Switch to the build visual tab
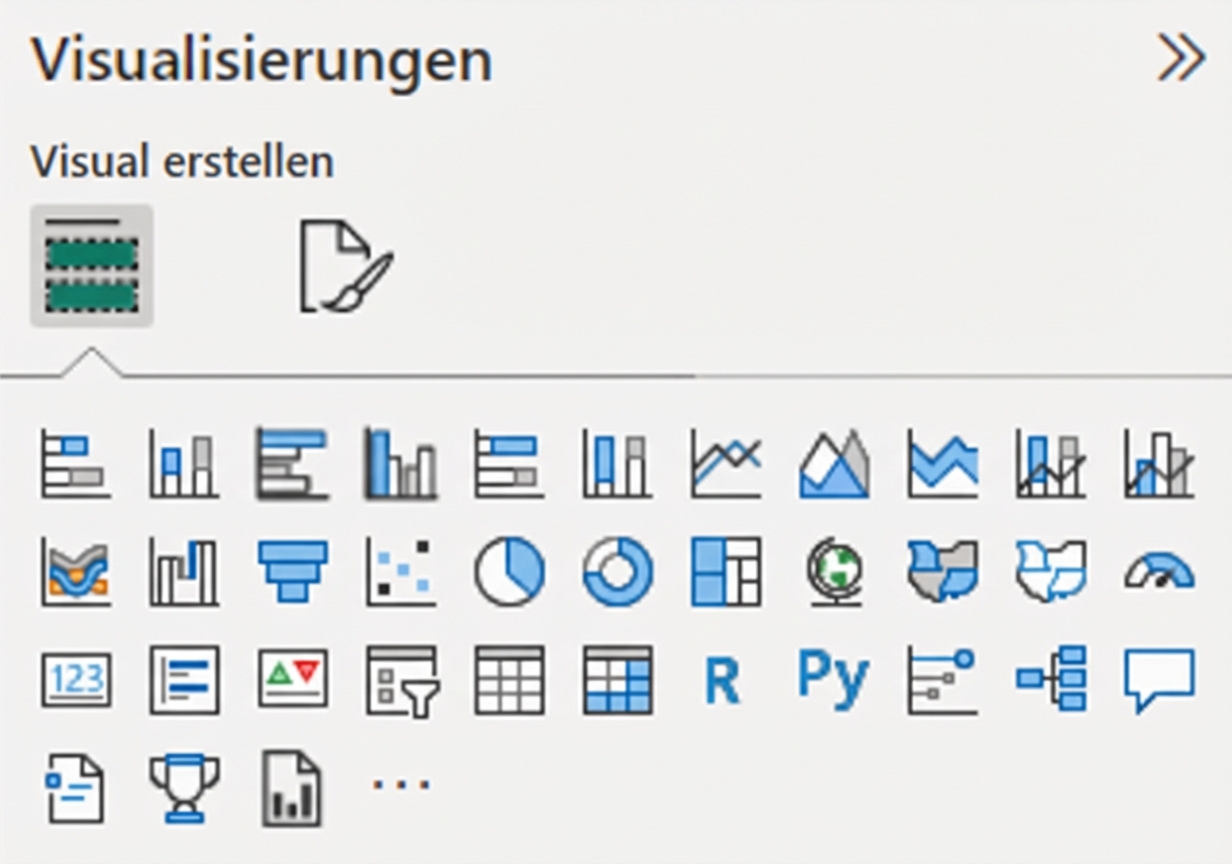The image size is (1232, 864). pos(91,266)
